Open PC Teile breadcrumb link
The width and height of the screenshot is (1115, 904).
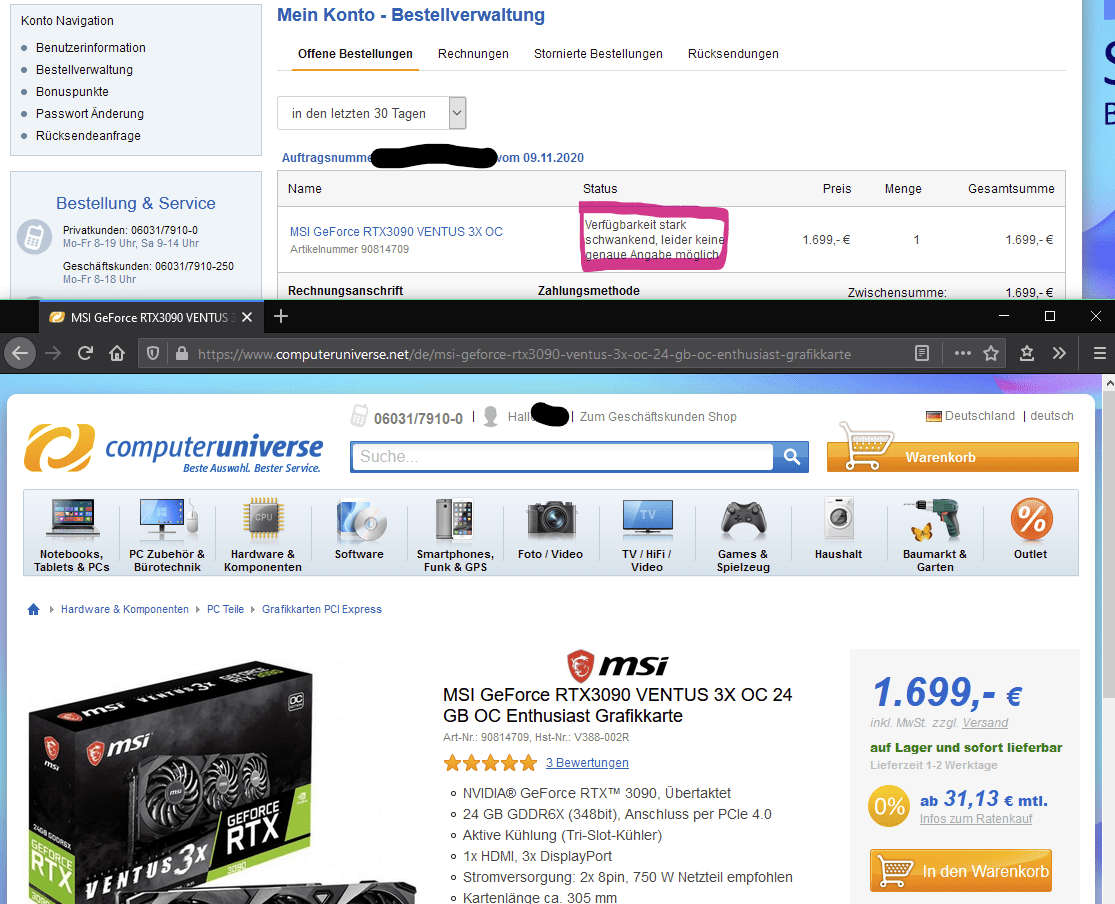pyautogui.click(x=225, y=610)
